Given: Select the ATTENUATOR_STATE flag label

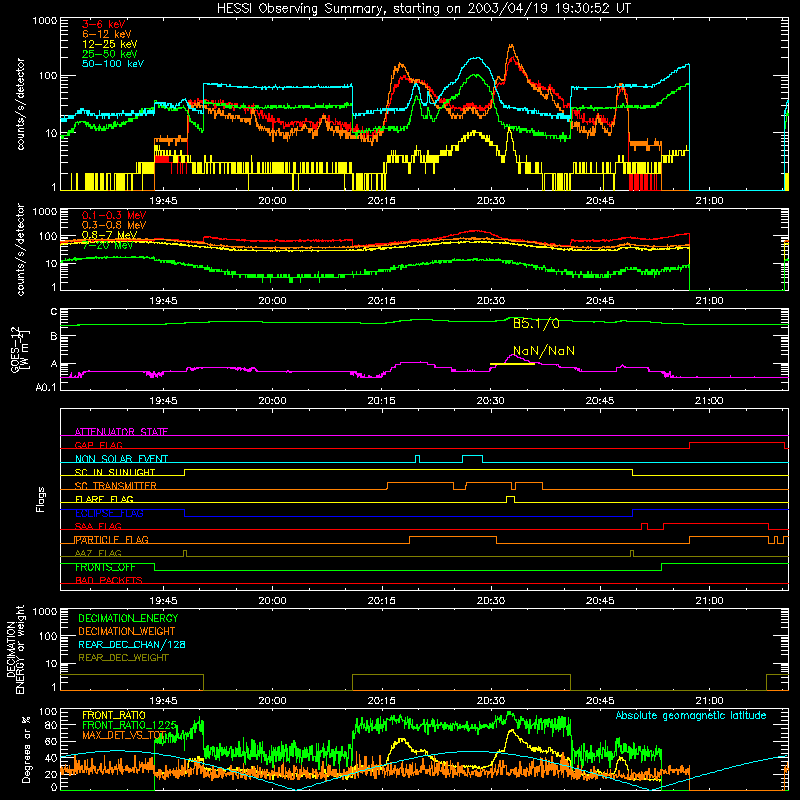Looking at the screenshot, I should tap(121, 432).
